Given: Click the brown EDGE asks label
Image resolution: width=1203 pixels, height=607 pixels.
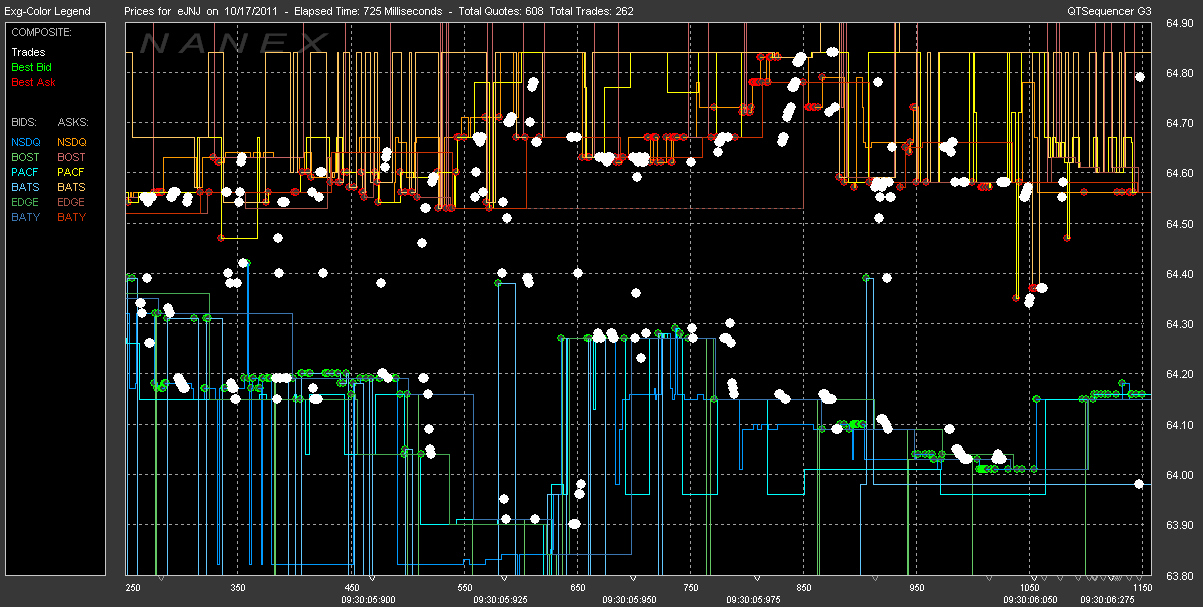Looking at the screenshot, I should pyautogui.click(x=72, y=202).
